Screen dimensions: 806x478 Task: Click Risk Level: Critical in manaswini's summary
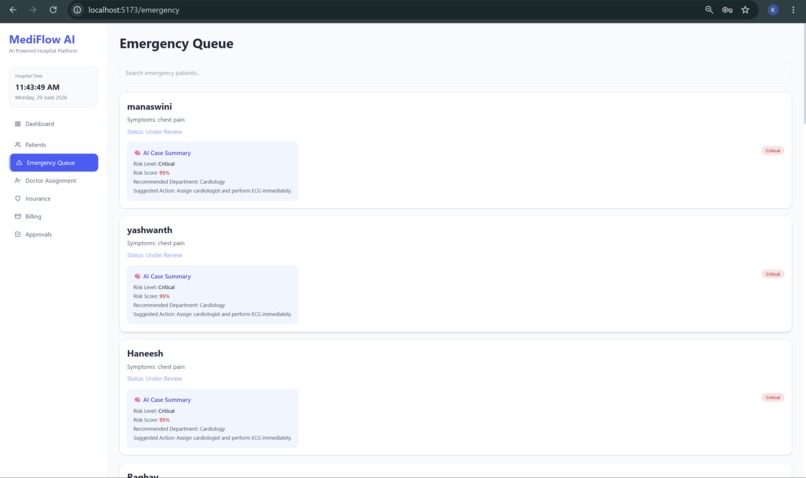[x=154, y=164]
